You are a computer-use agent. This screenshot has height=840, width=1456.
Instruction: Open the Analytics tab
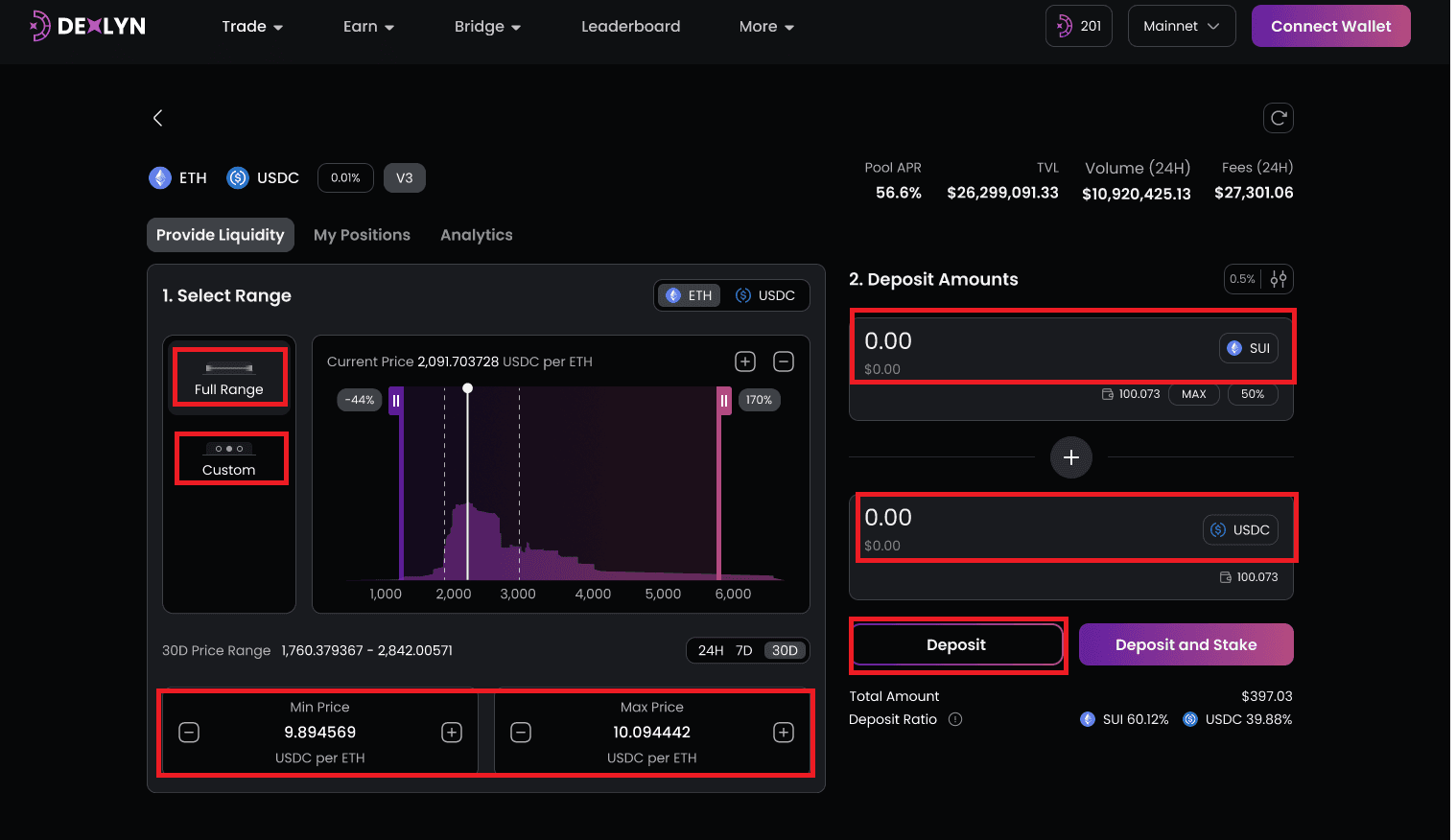click(477, 235)
